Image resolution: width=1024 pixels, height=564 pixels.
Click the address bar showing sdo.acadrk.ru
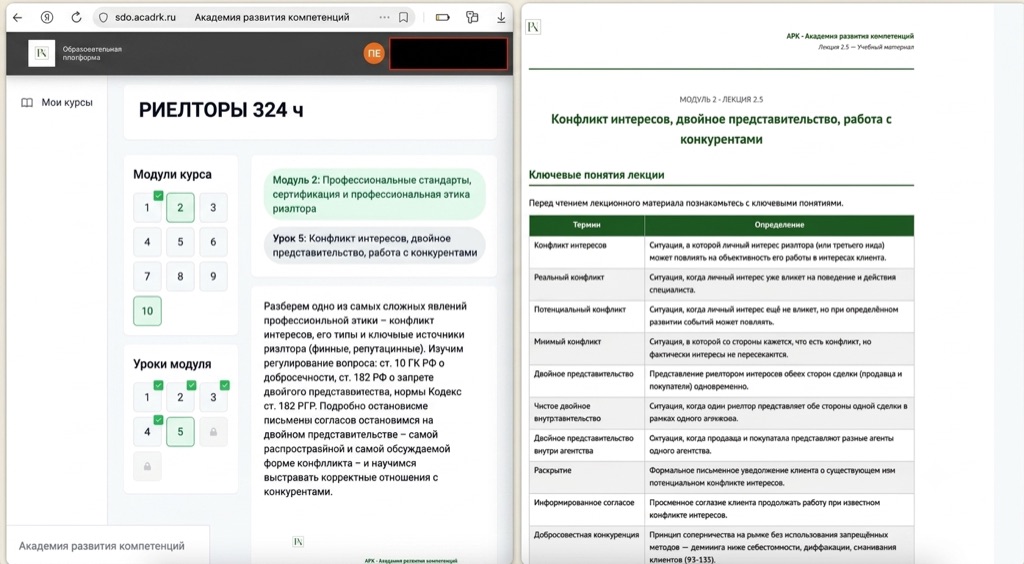click(x=255, y=18)
